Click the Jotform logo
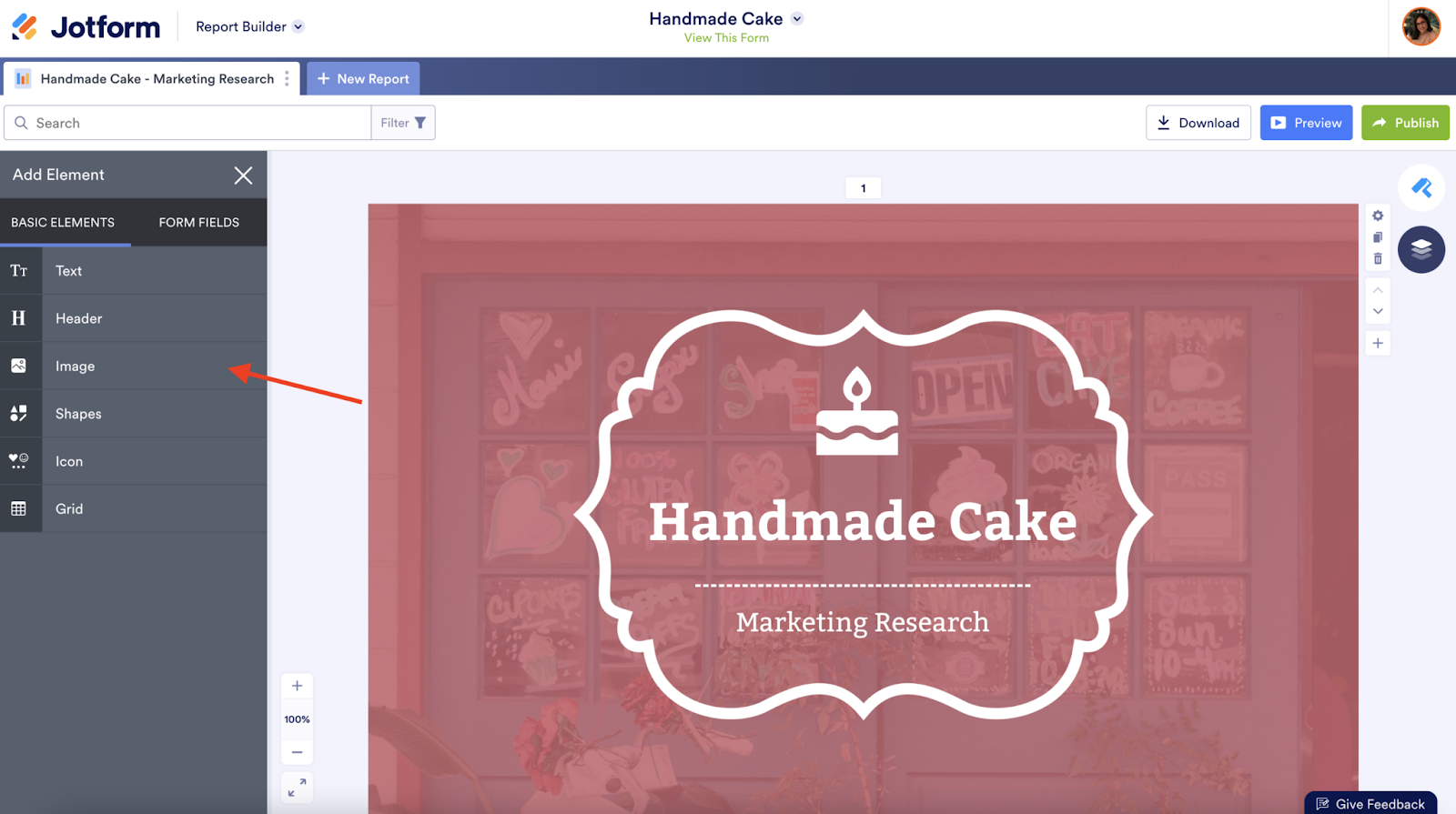The width and height of the screenshot is (1456, 814). click(x=86, y=27)
